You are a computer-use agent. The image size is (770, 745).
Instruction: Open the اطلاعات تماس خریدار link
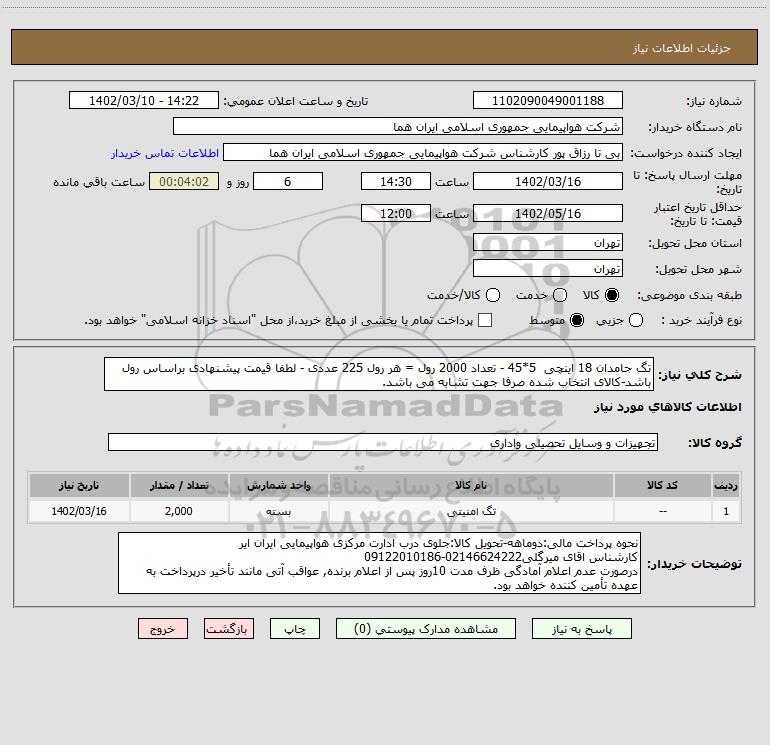165,153
